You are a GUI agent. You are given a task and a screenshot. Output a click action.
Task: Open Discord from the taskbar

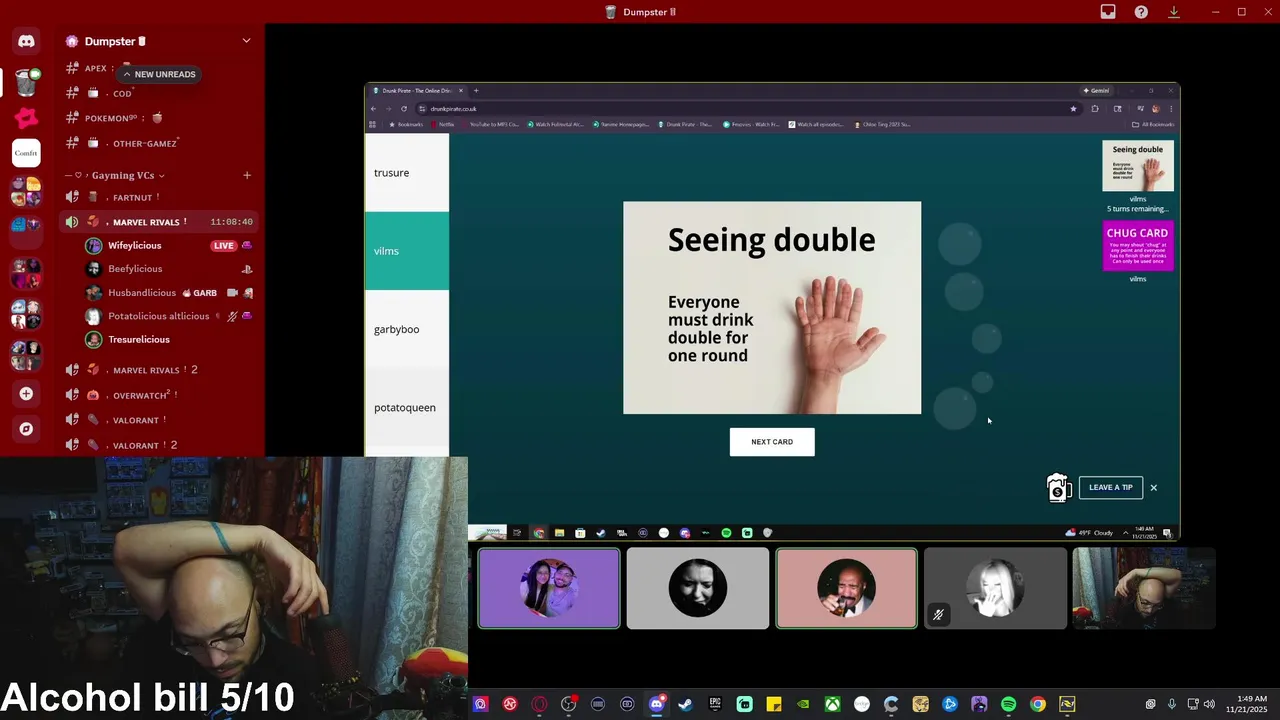point(656,705)
